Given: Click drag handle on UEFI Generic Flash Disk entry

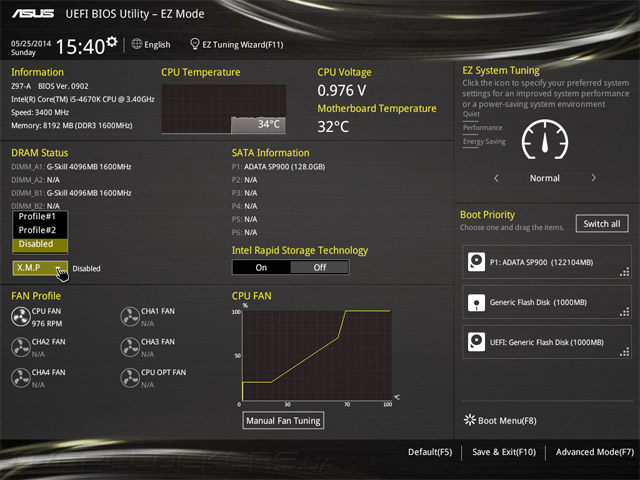Looking at the screenshot, I should [x=624, y=352].
